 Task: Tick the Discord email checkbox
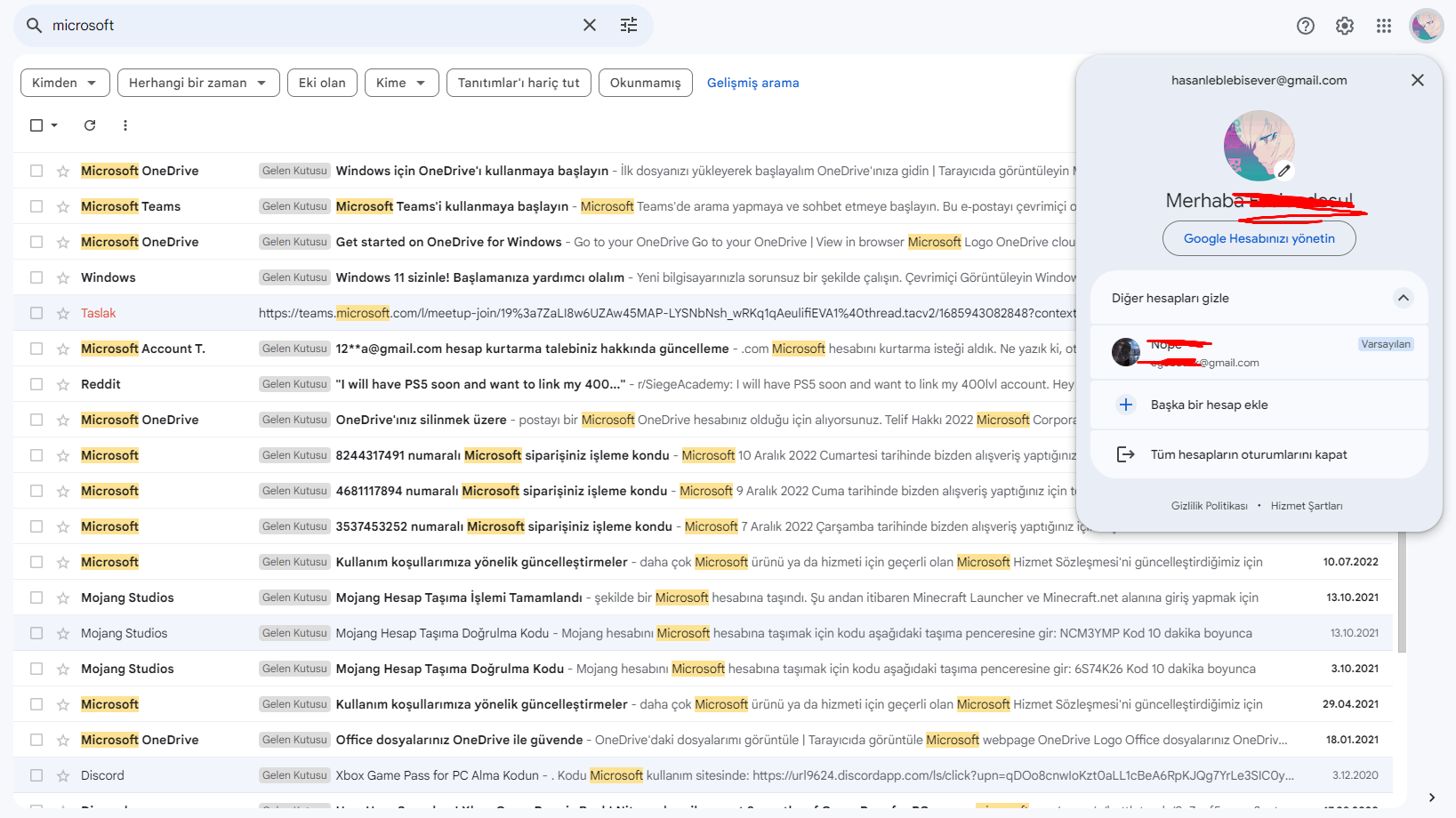click(x=36, y=775)
